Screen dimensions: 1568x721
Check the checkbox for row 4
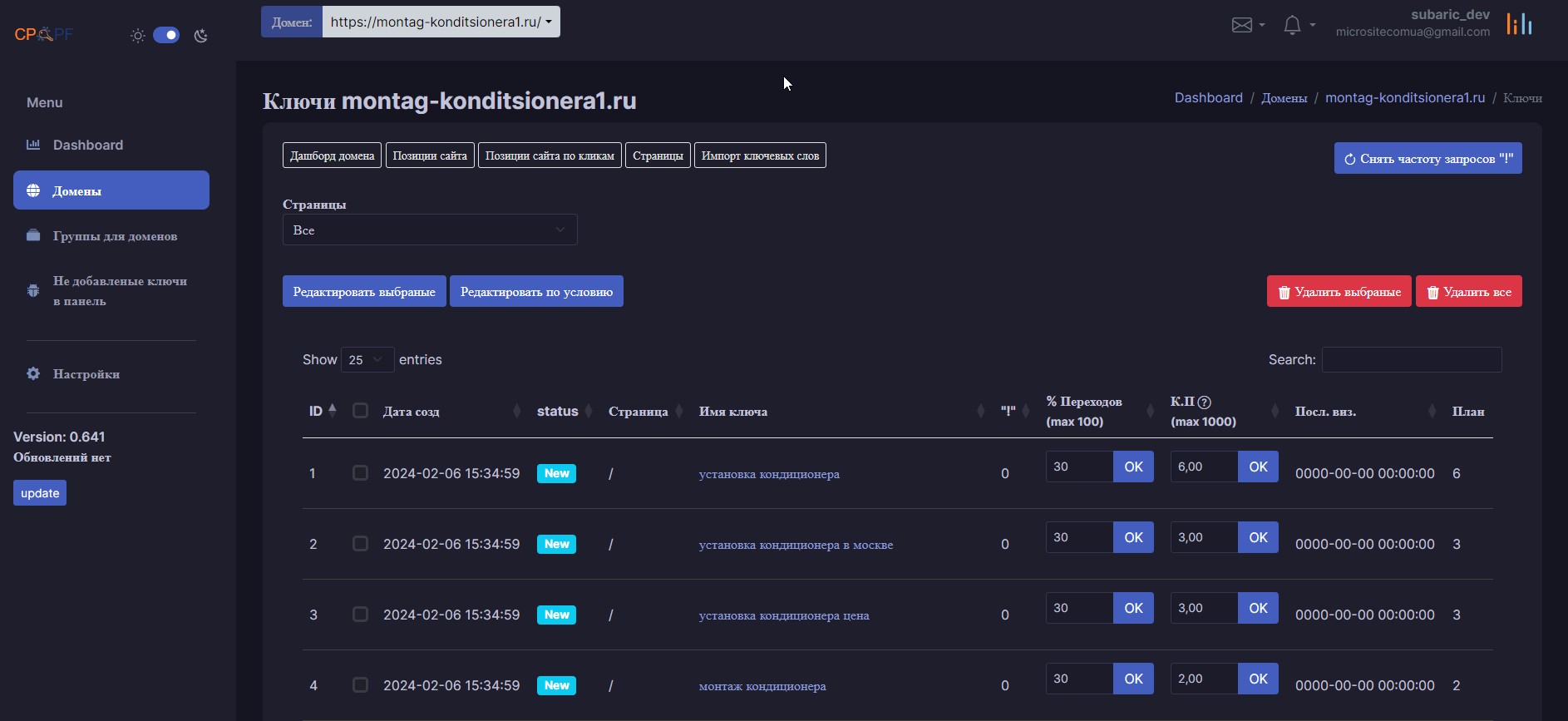click(x=360, y=684)
